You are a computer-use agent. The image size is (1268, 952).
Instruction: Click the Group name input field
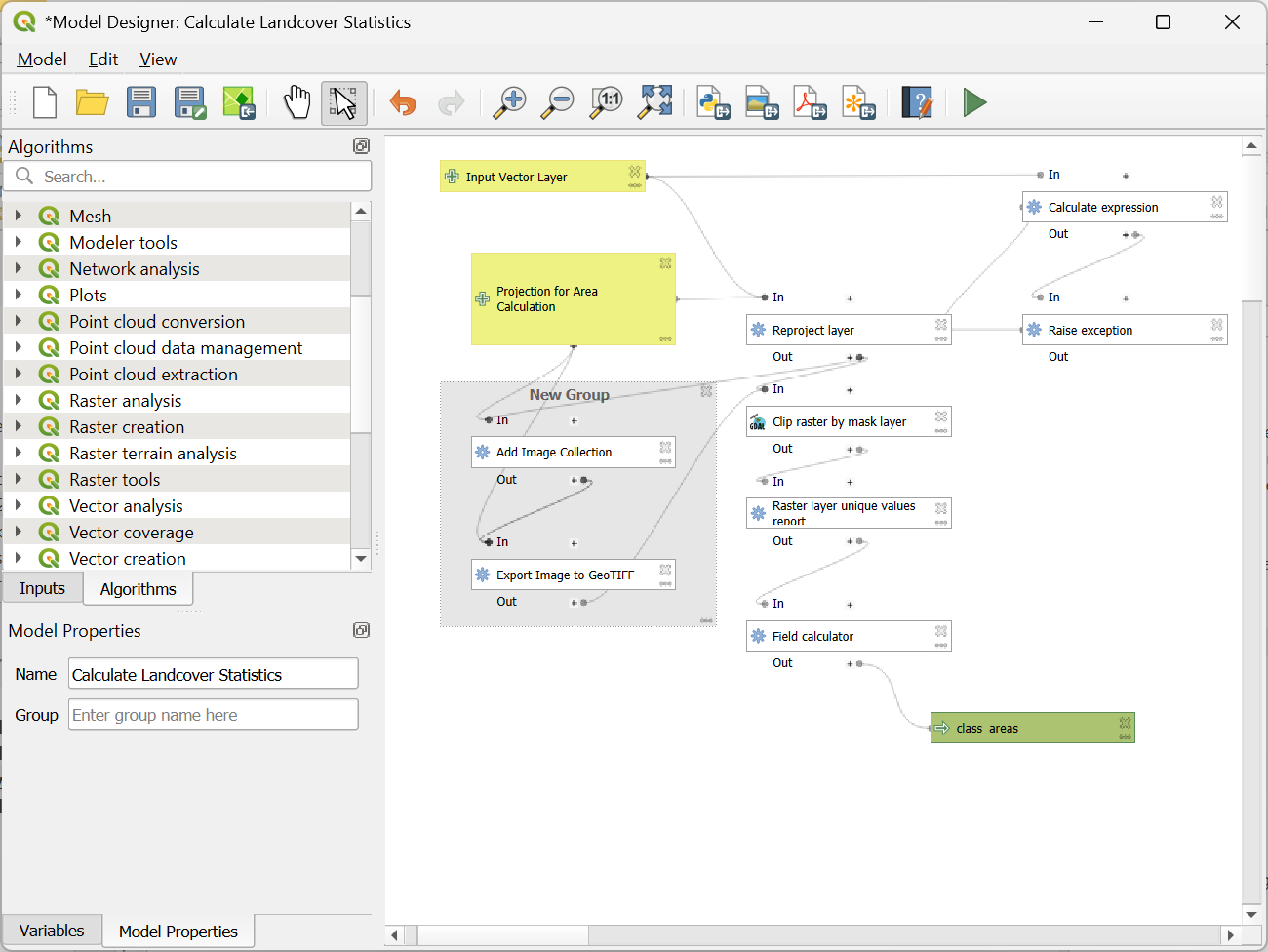[x=213, y=715]
